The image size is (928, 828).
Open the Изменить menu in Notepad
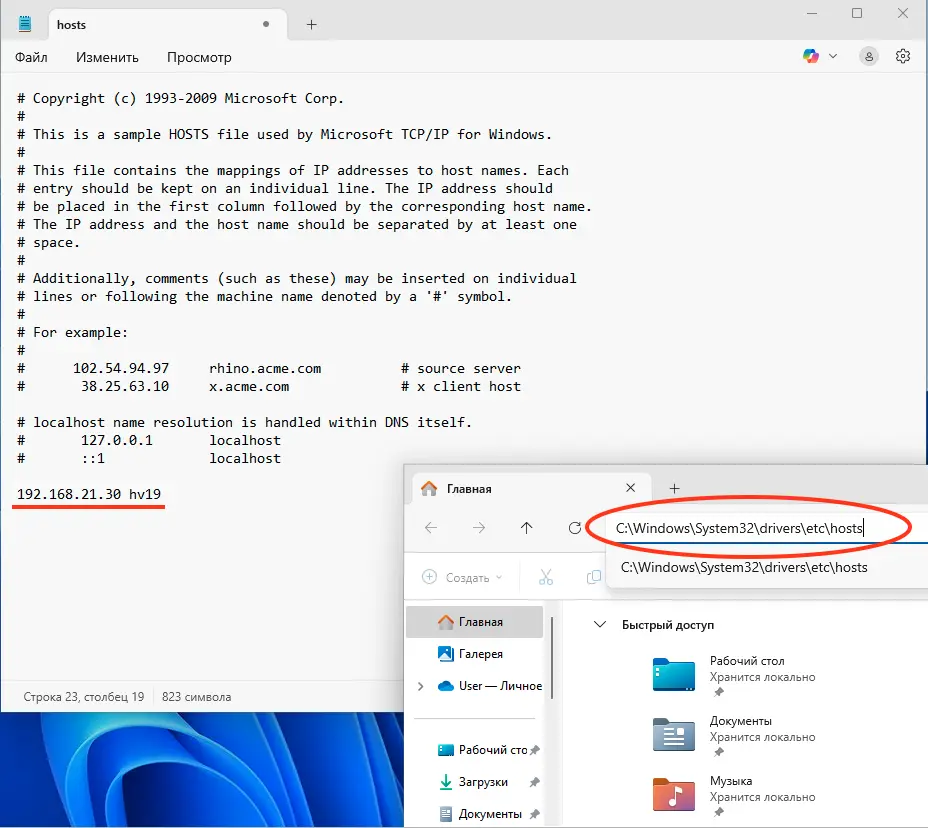tap(107, 57)
